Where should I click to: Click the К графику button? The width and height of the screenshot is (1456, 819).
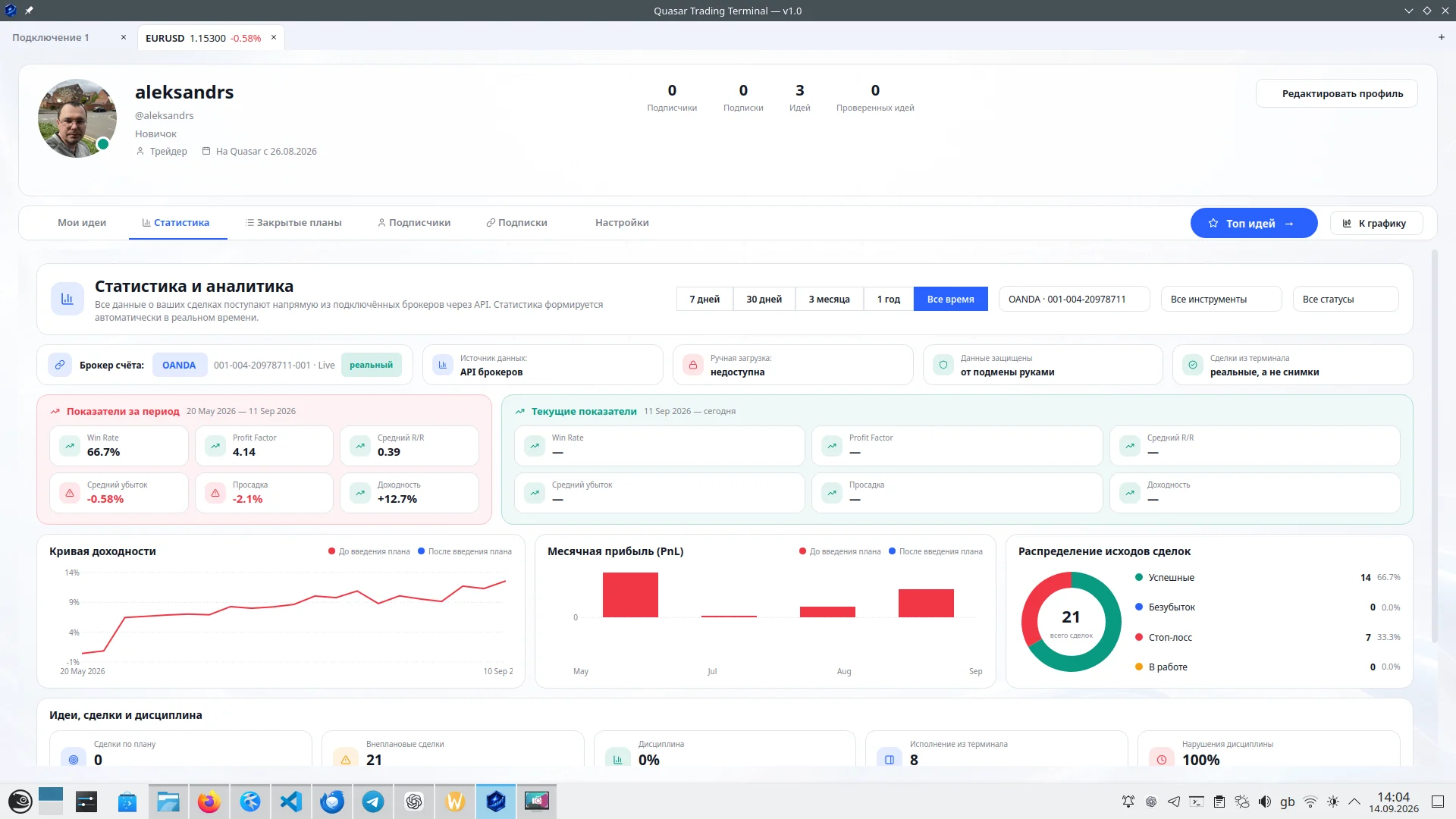[x=1376, y=223]
